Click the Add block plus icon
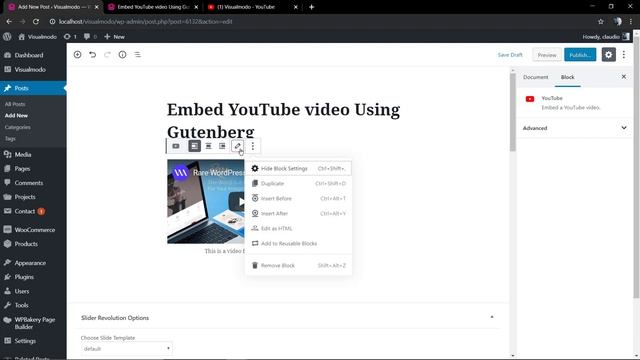The width and height of the screenshot is (640, 360). [77, 55]
